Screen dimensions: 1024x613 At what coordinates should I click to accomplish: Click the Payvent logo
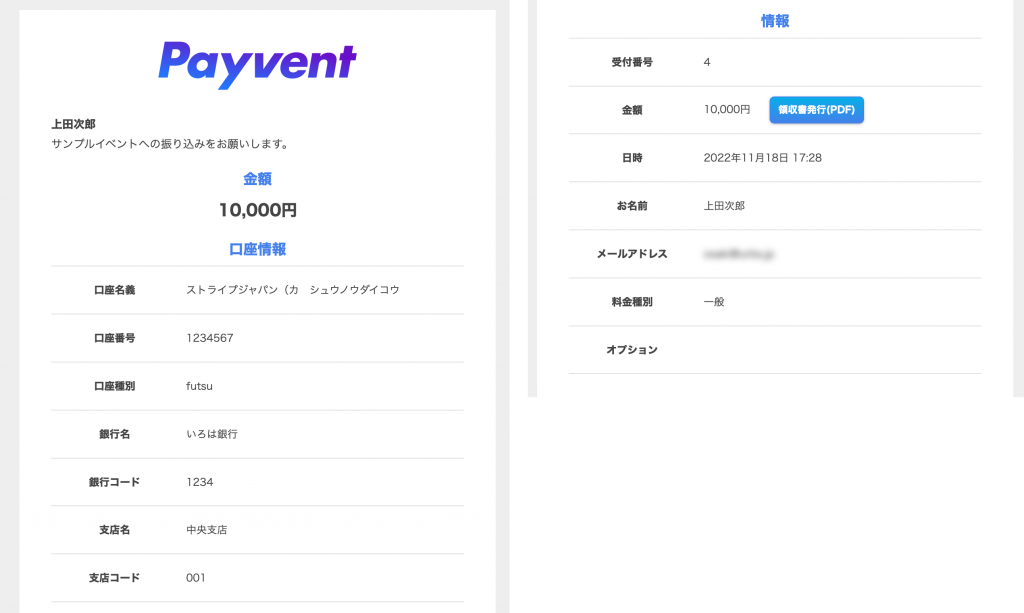pyautogui.click(x=257, y=65)
